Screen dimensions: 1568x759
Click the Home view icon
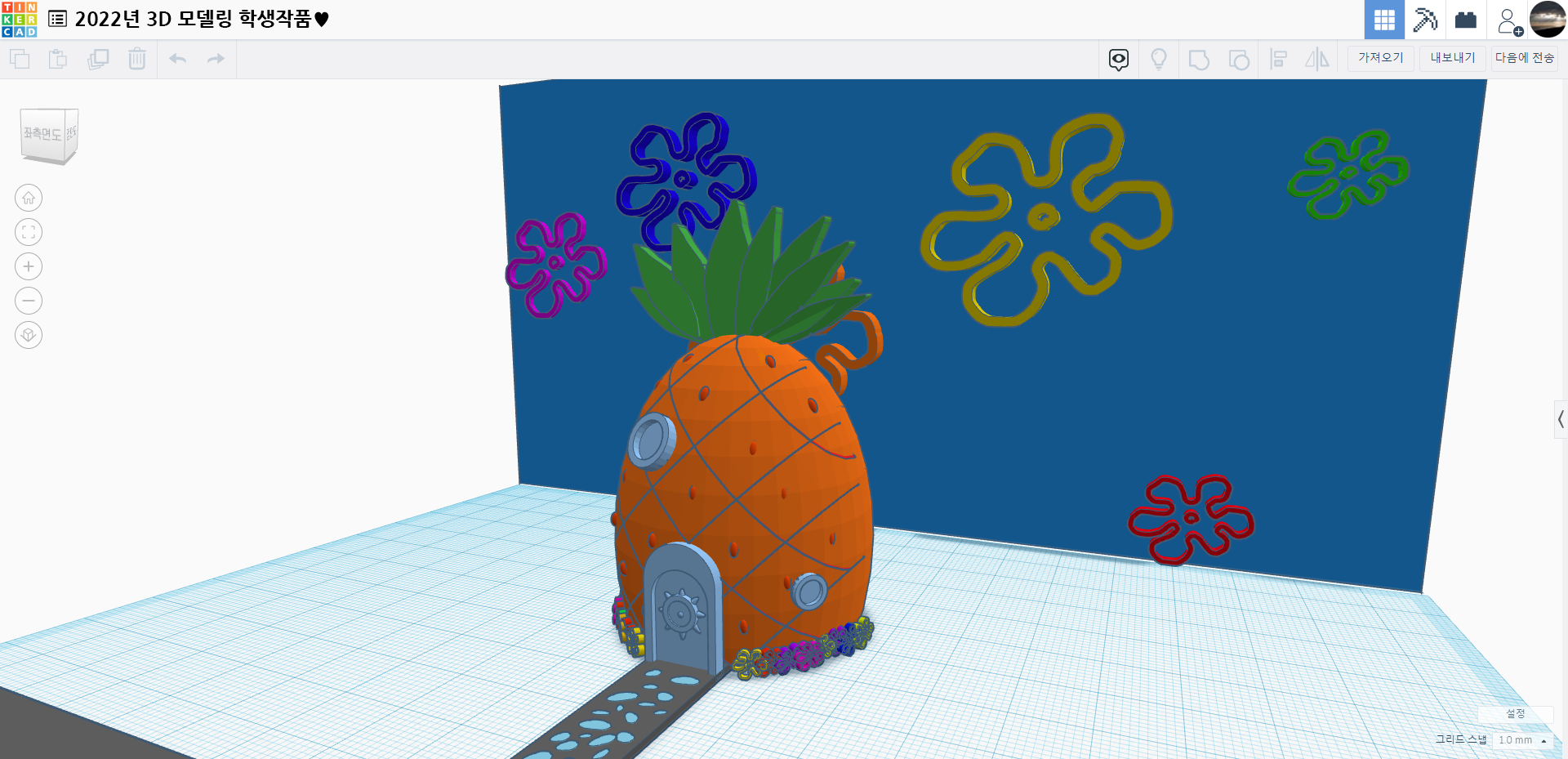pyautogui.click(x=29, y=198)
